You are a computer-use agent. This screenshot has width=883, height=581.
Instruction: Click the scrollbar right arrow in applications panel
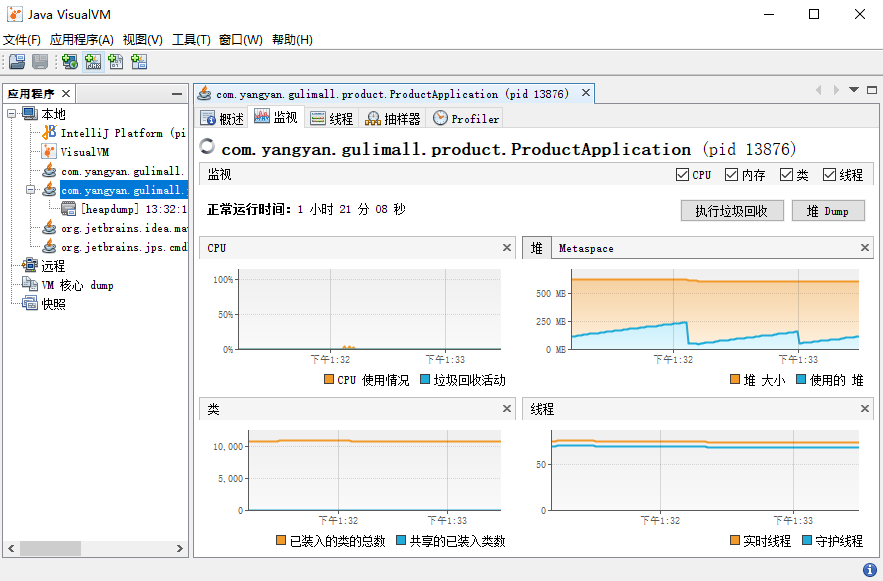click(x=180, y=548)
